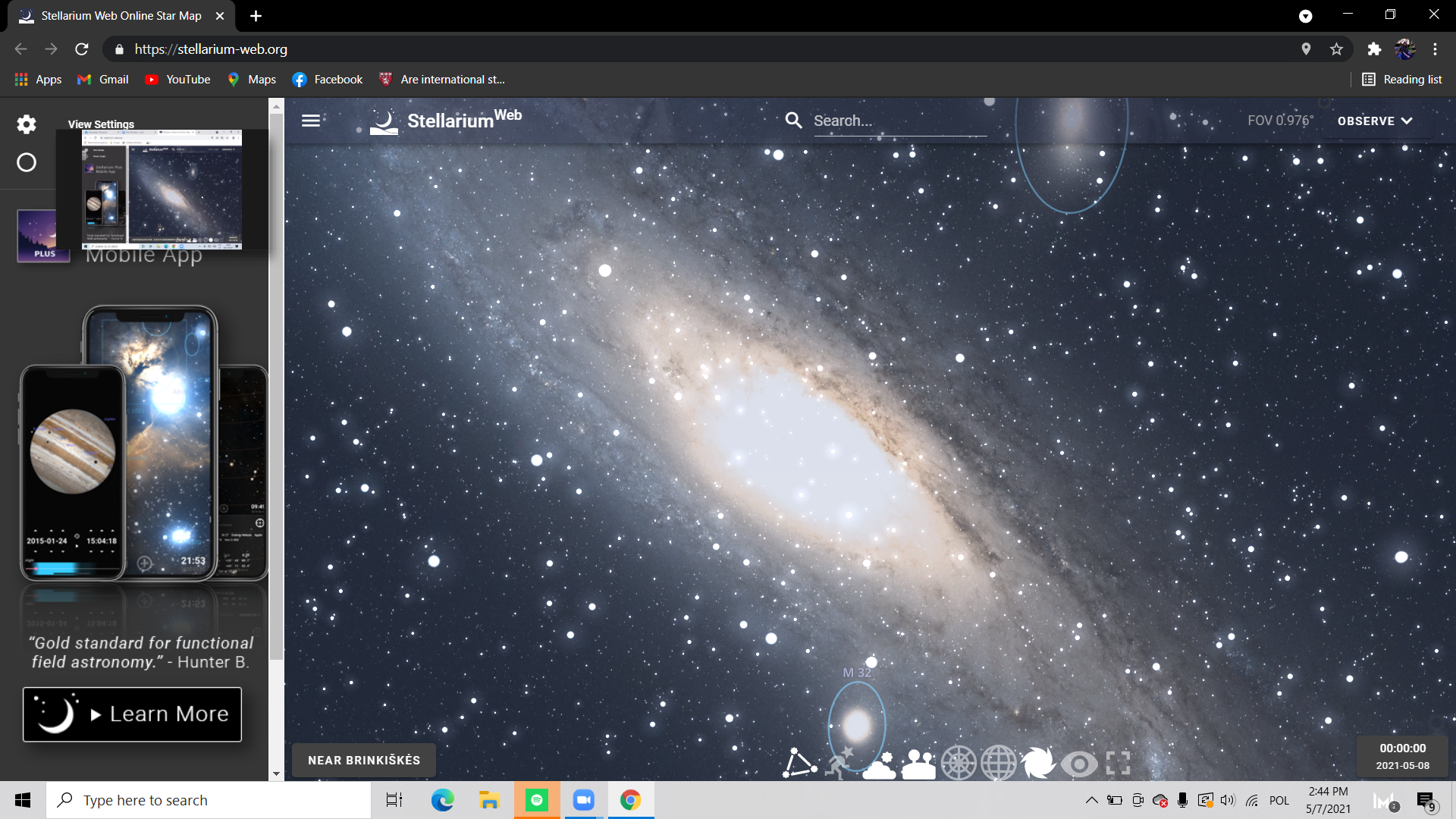
Task: Click the Learn More button
Action: [132, 714]
